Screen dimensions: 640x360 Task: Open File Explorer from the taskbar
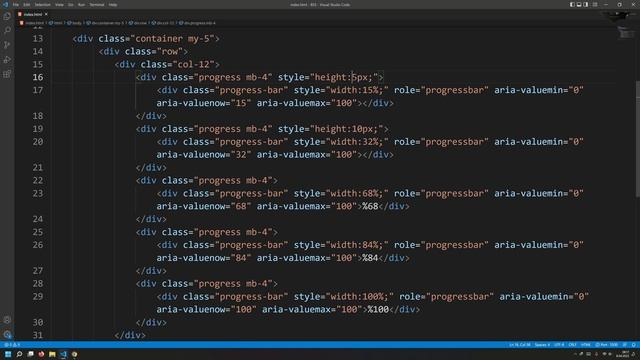coord(52,354)
